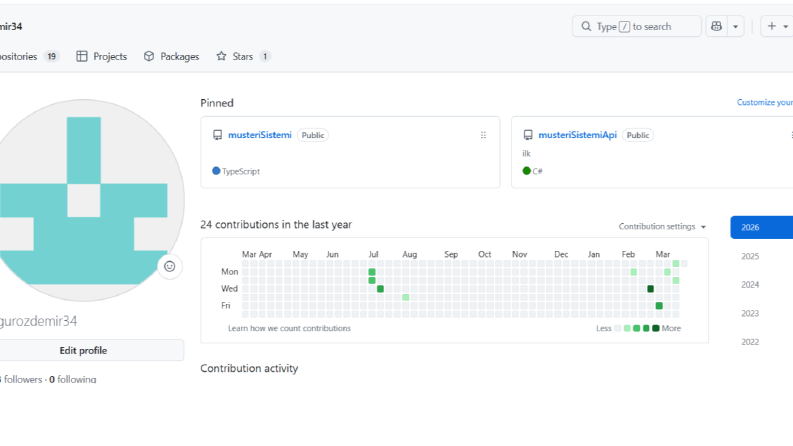This screenshot has width=793, height=446.
Task: Click the lightest green legend square
Action: click(x=627, y=328)
